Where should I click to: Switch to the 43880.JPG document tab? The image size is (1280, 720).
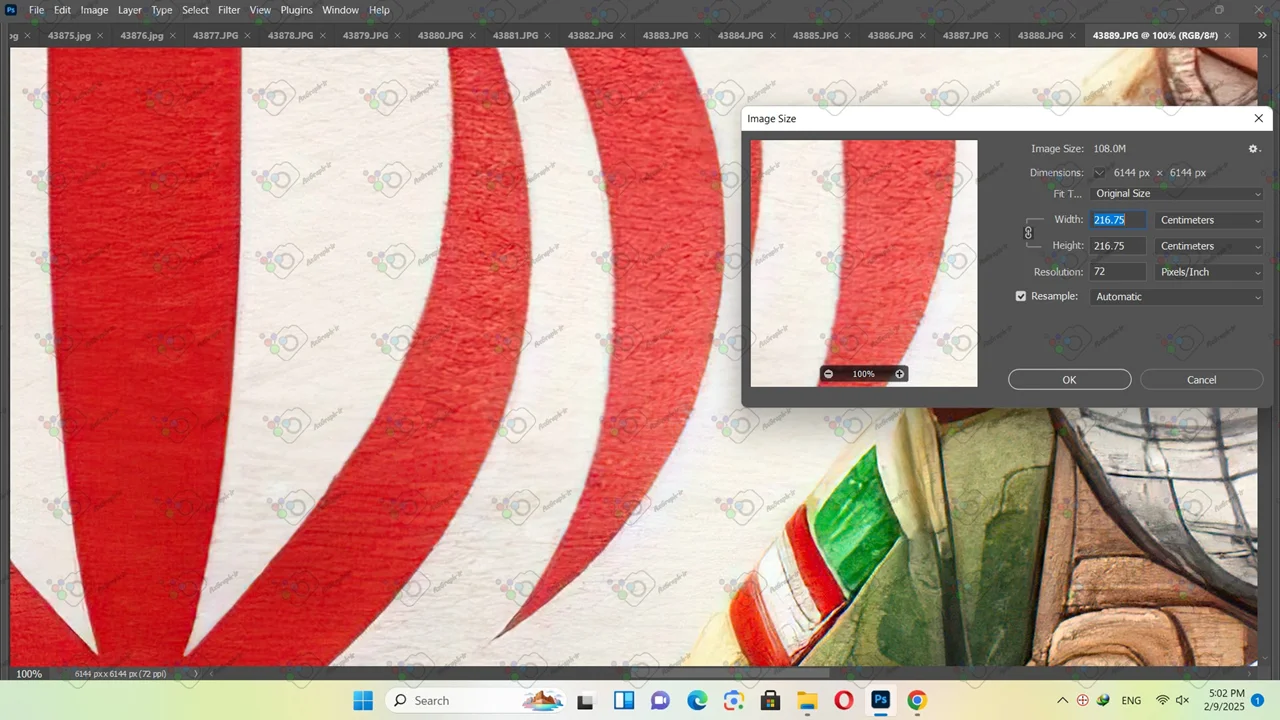pos(440,35)
